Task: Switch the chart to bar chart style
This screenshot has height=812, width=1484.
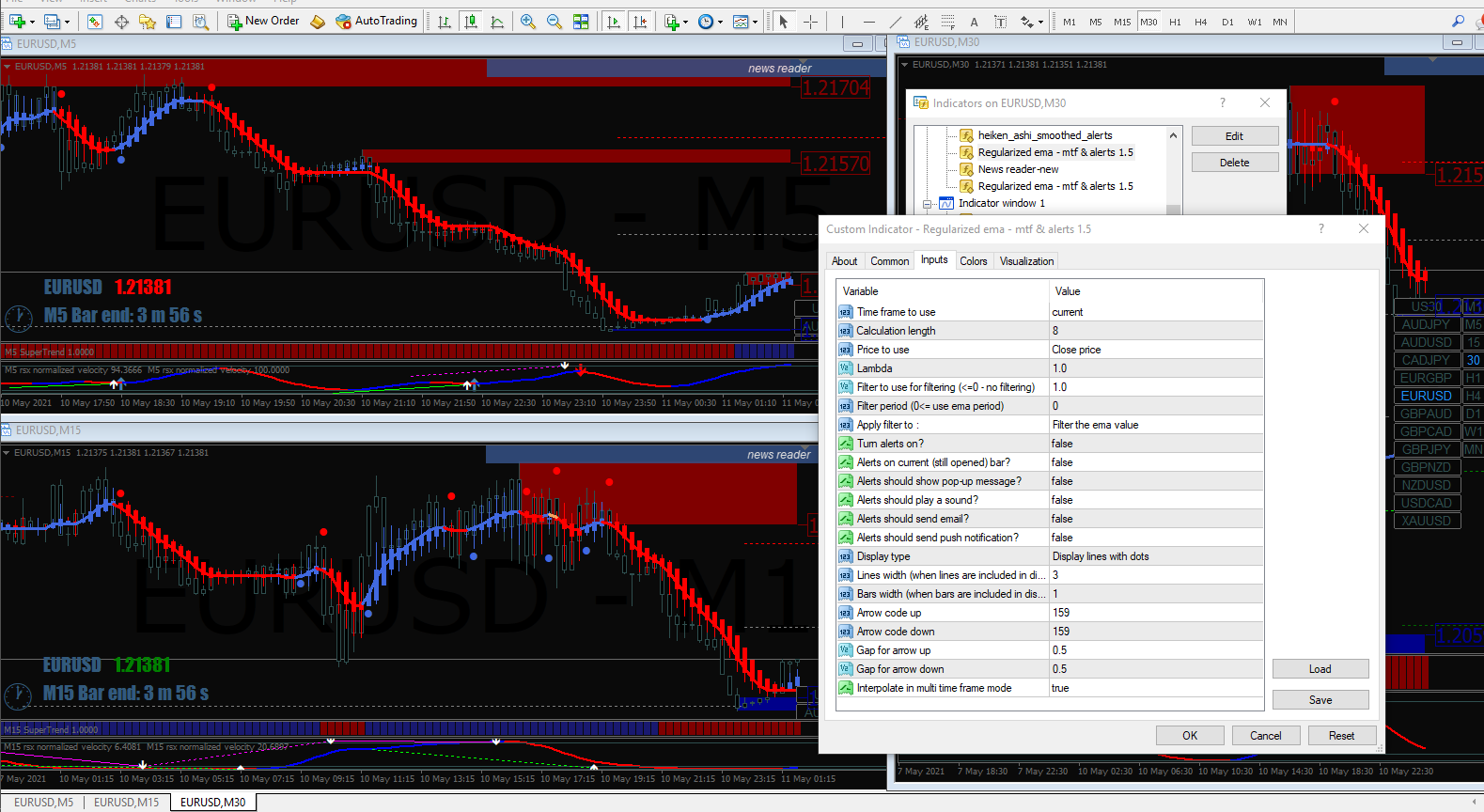Action: (x=445, y=22)
